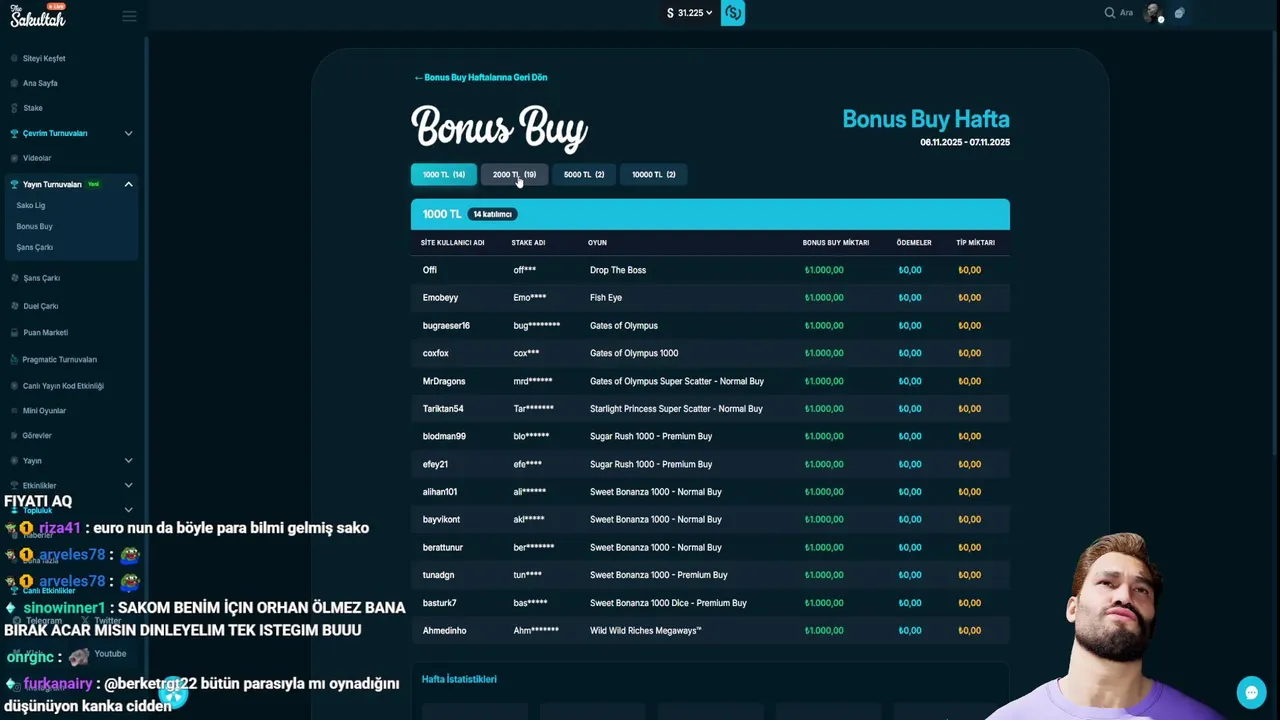1280x720 pixels.
Task: Click the Ara search field
Action: click(1126, 13)
